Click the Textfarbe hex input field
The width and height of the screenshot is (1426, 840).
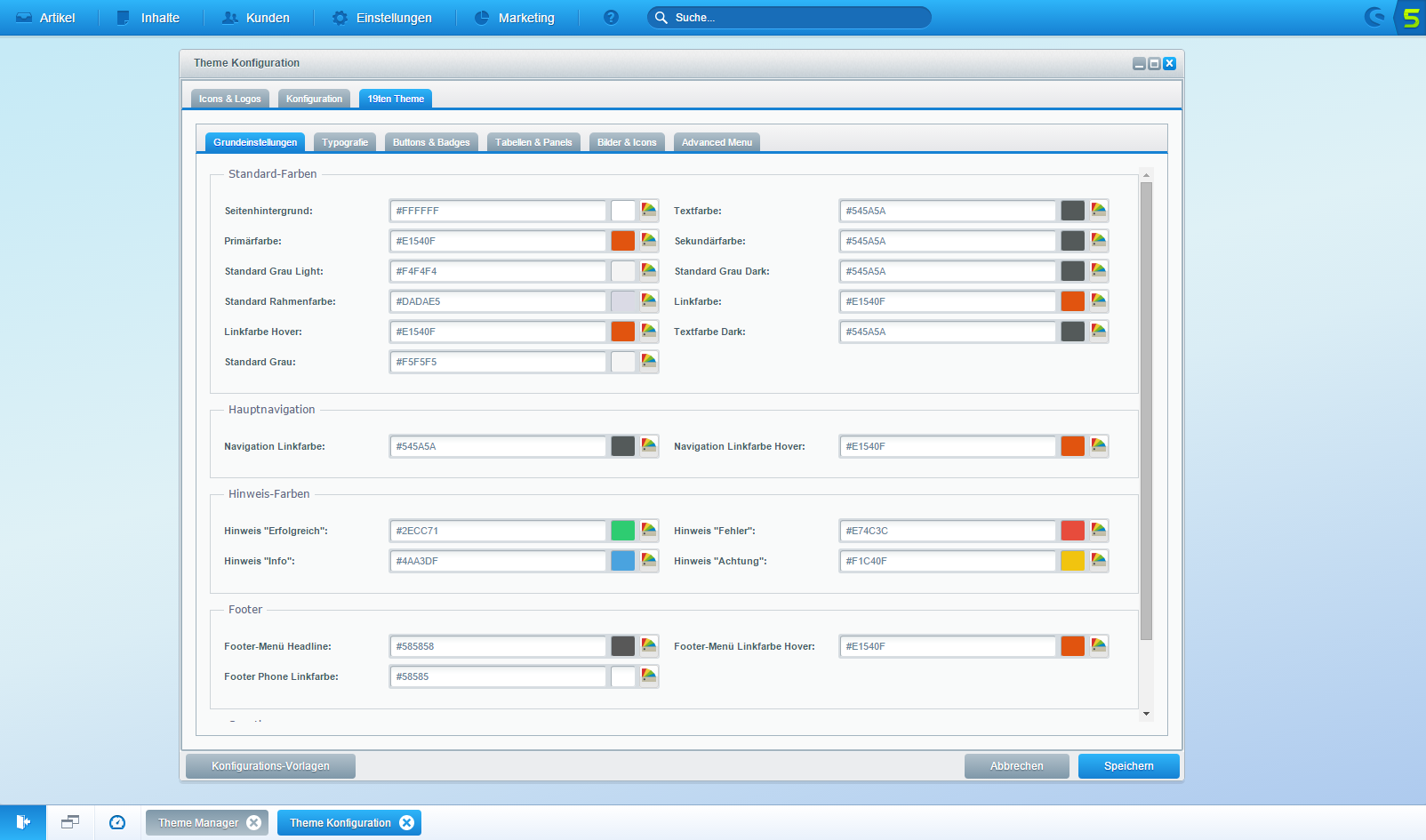(949, 211)
